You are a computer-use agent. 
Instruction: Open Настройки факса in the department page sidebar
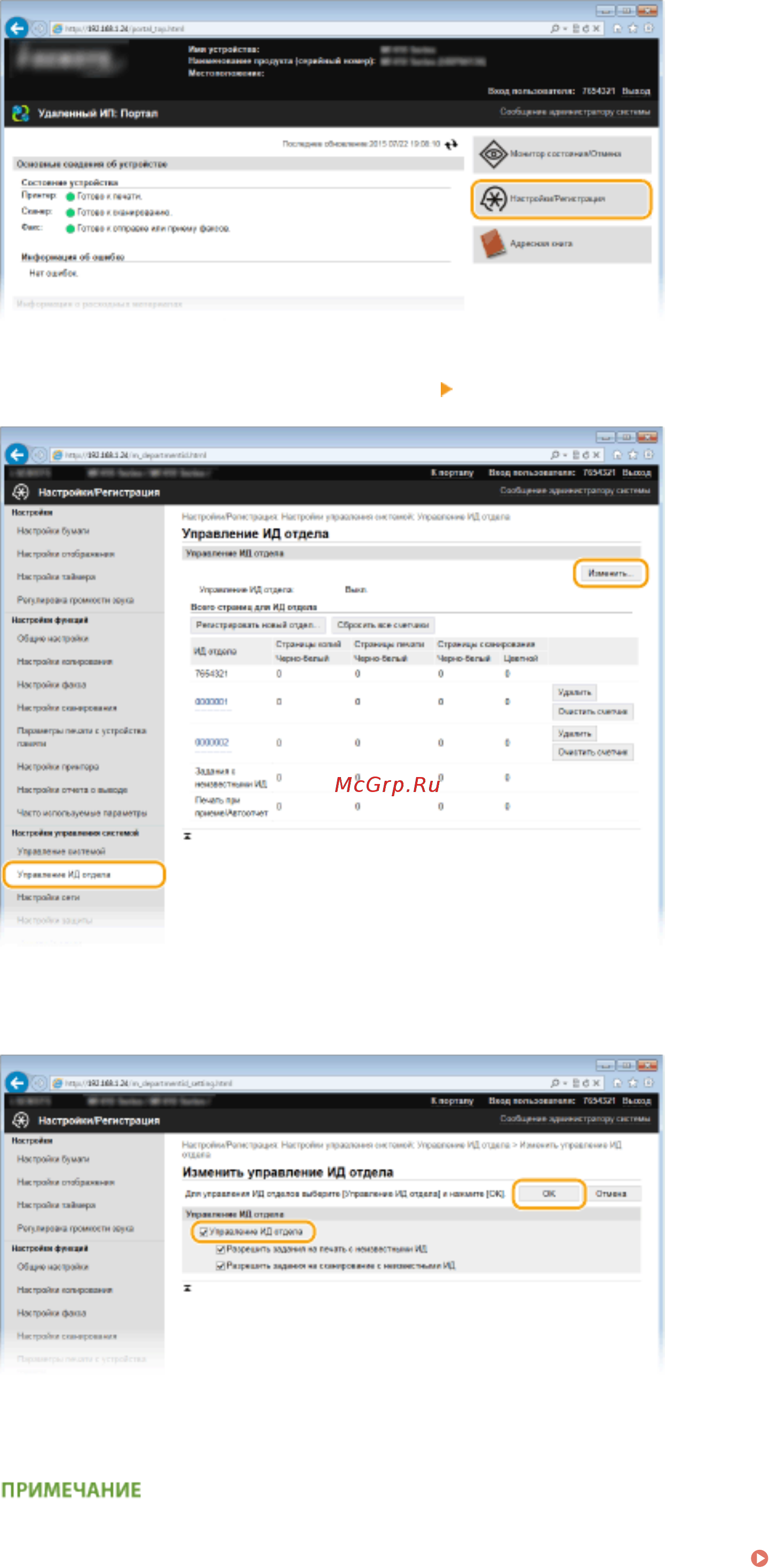[x=51, y=685]
